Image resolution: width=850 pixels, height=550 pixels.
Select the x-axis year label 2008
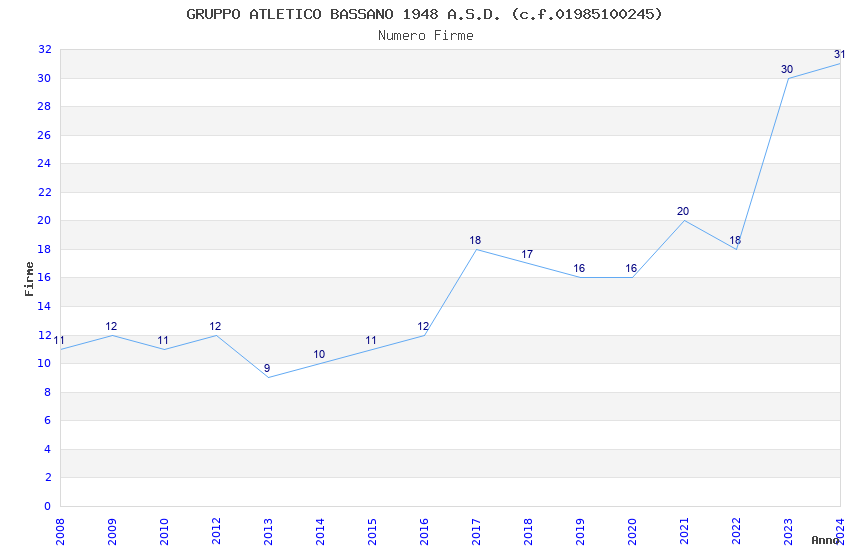(60, 531)
